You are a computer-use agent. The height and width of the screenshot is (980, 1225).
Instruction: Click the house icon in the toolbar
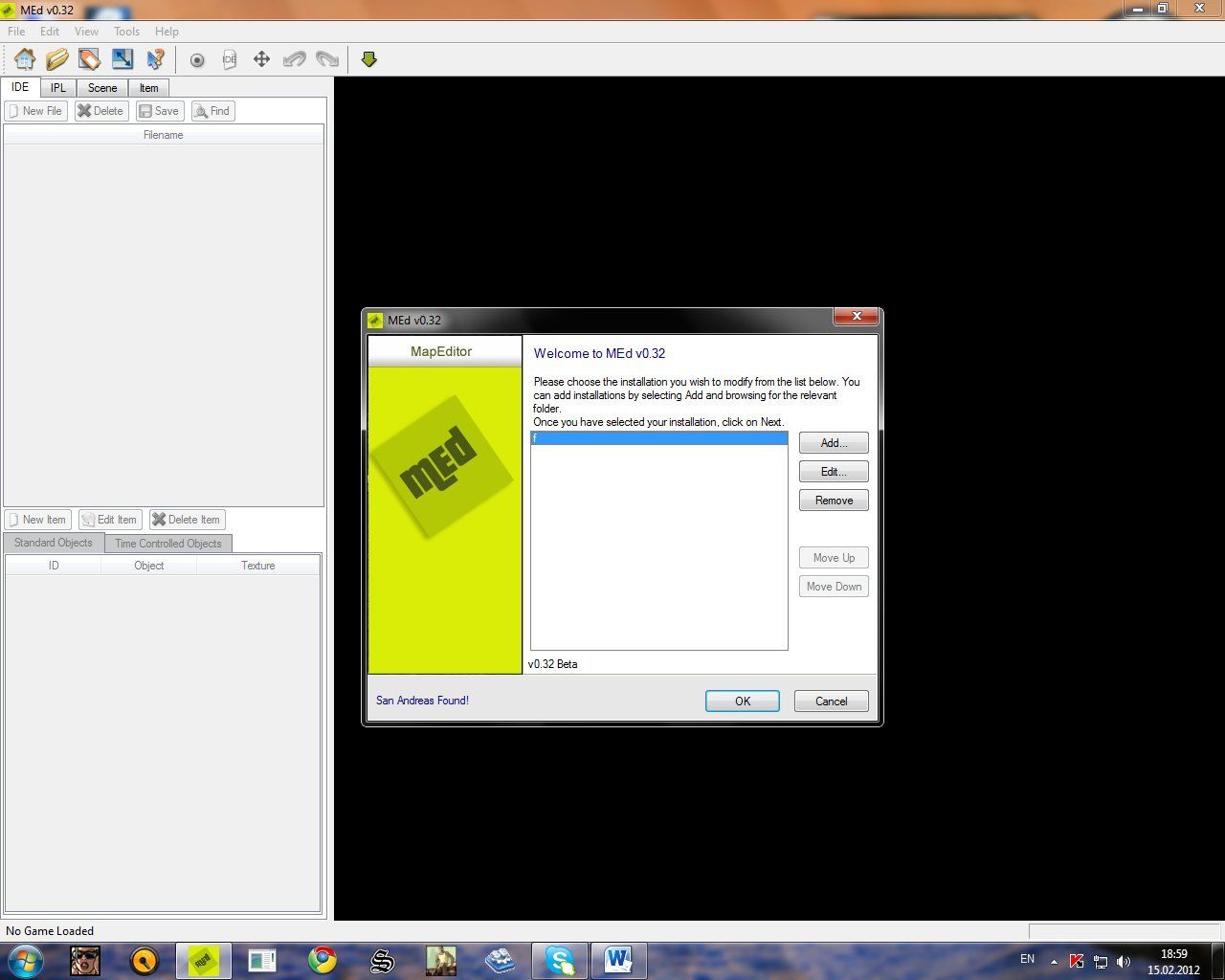pyautogui.click(x=25, y=59)
